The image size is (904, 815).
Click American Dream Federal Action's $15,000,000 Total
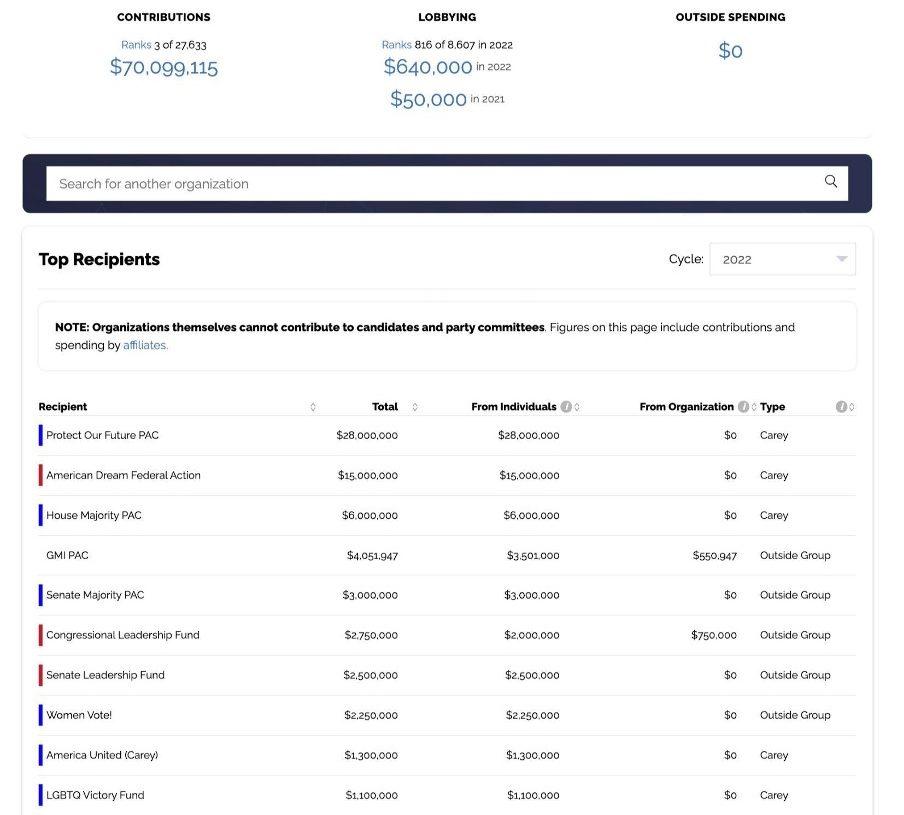click(x=368, y=476)
